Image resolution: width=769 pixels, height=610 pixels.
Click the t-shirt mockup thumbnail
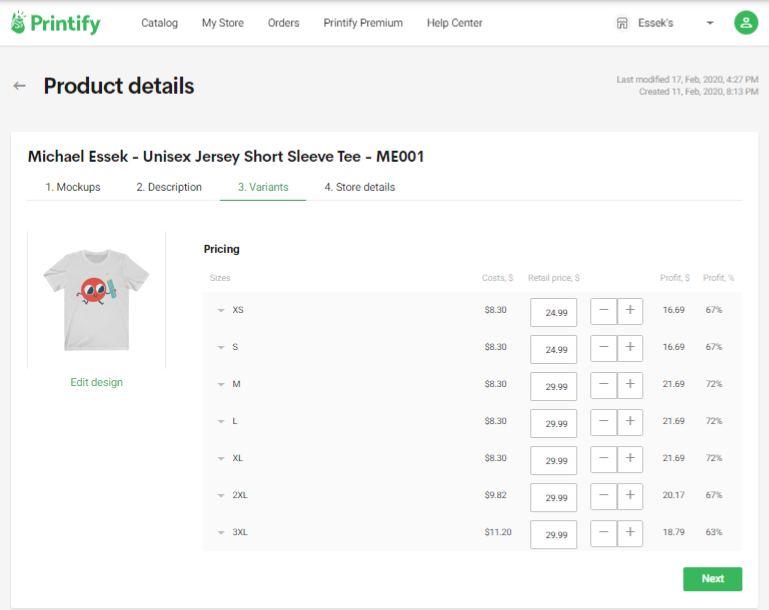(97, 300)
